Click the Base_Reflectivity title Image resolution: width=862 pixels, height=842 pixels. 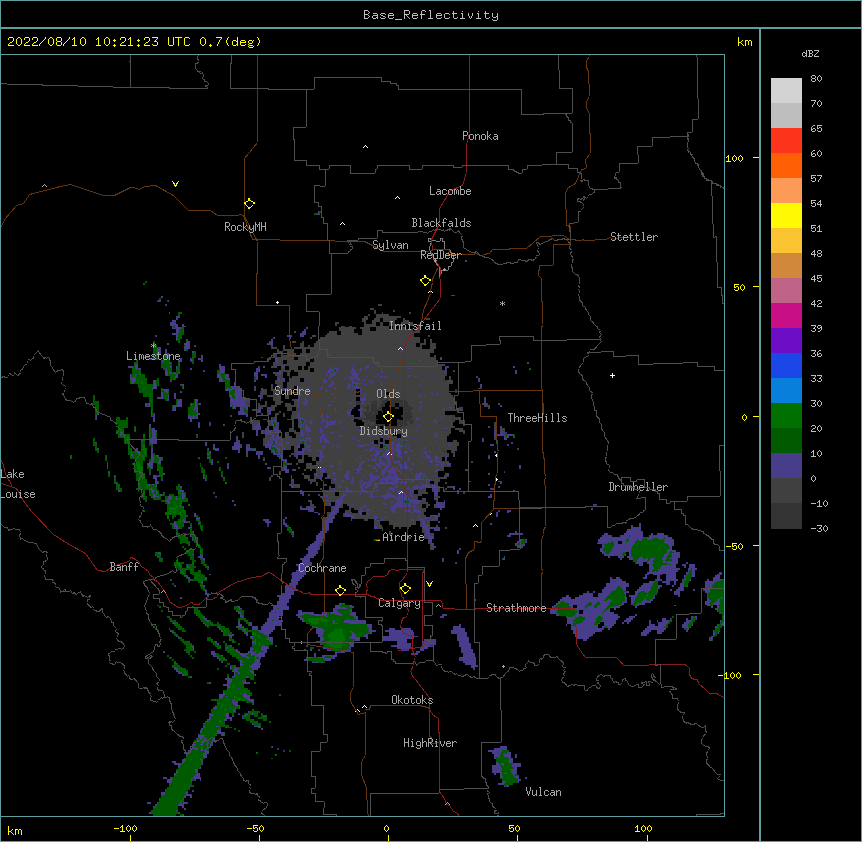click(x=431, y=15)
